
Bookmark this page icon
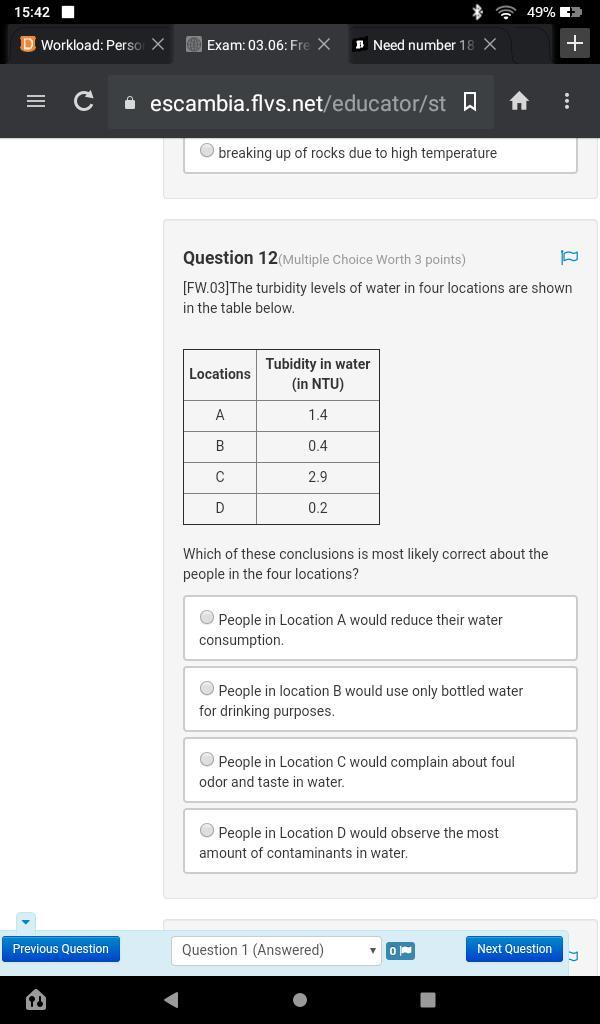[469, 101]
